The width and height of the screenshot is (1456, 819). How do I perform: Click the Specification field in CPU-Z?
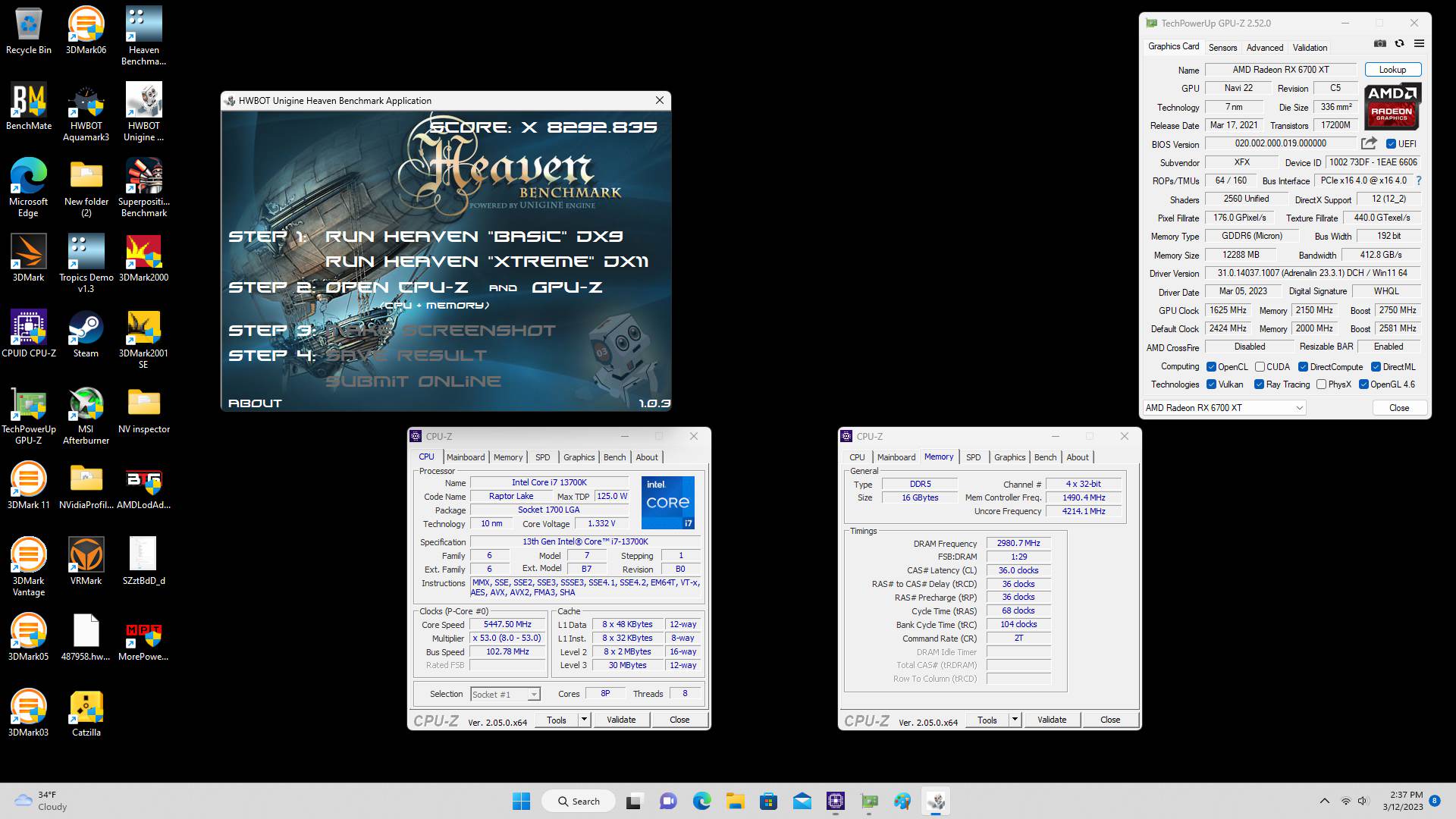585,541
